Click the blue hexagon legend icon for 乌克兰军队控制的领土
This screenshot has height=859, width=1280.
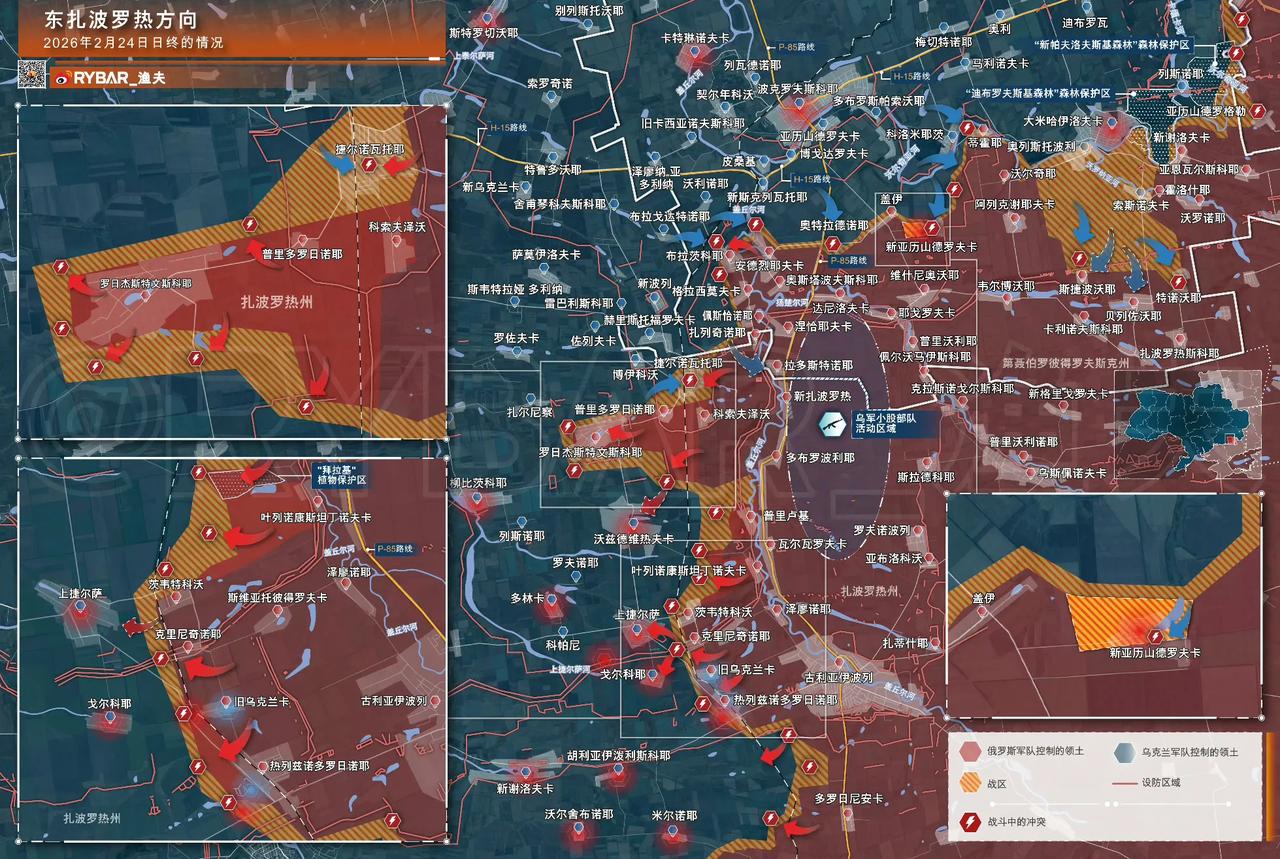1124,752
